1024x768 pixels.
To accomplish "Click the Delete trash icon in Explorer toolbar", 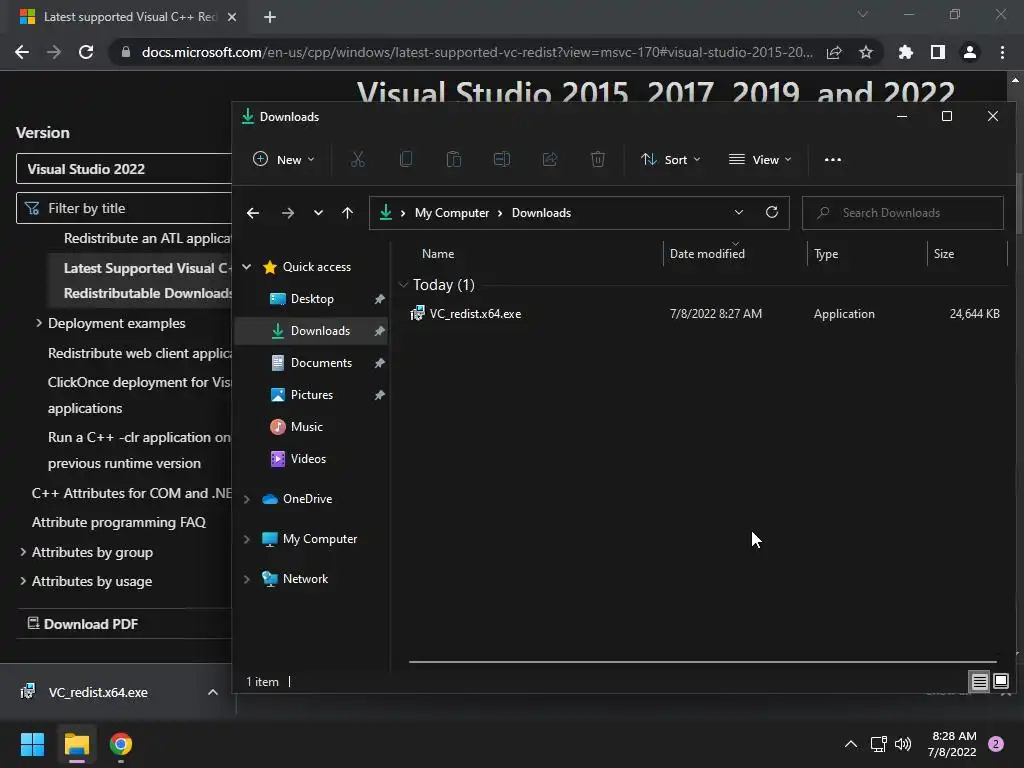I will 598,159.
